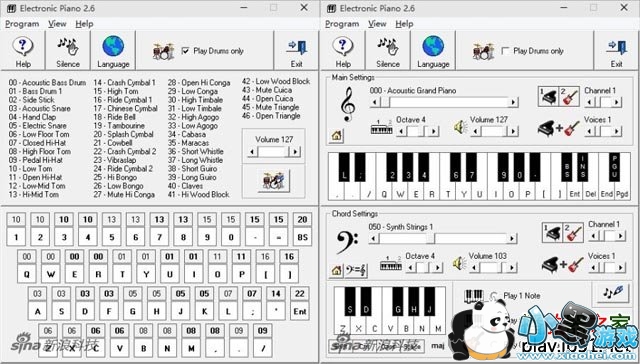Click right arrow of Acoustic Grand Piano scrollbar
This screenshot has width=640, height=364.
(513, 102)
